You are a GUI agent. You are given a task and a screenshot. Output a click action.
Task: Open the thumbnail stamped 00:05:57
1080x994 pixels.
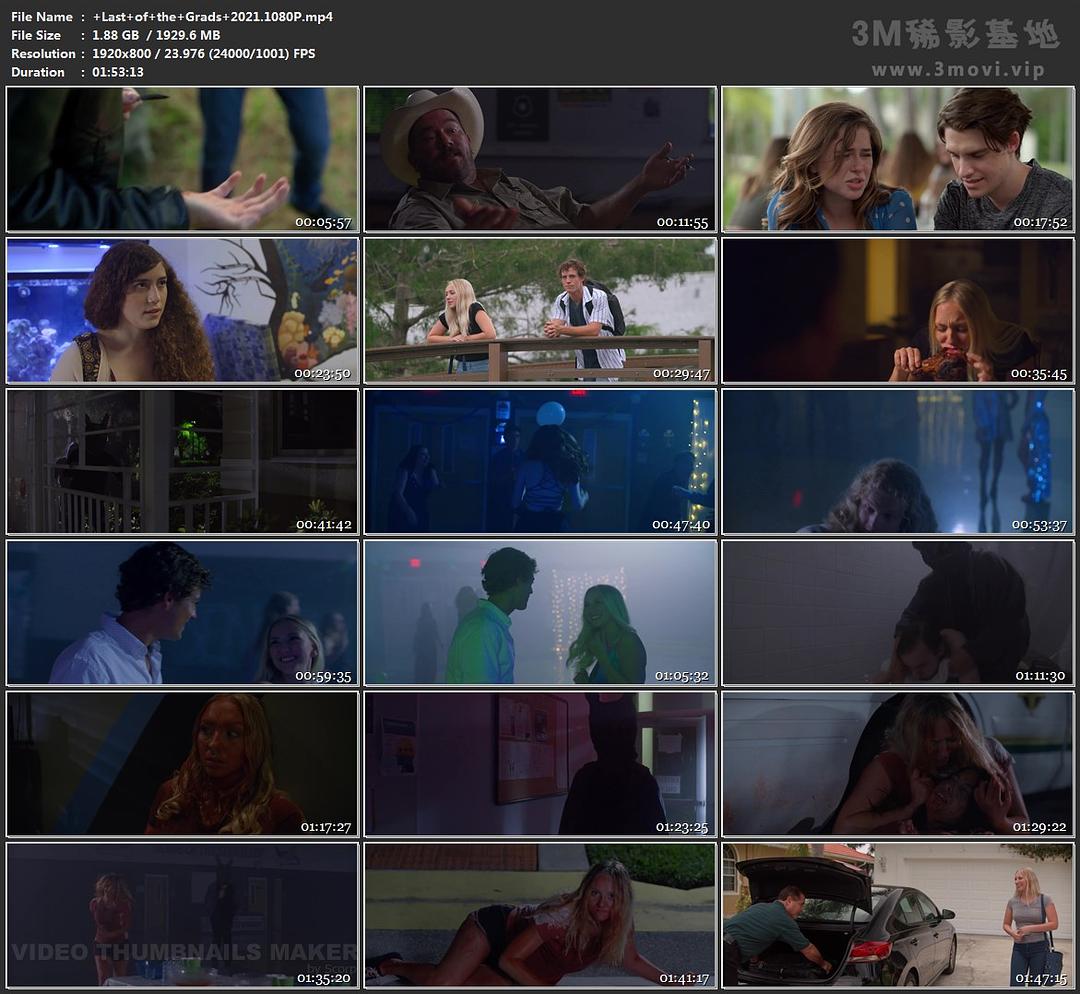click(183, 158)
